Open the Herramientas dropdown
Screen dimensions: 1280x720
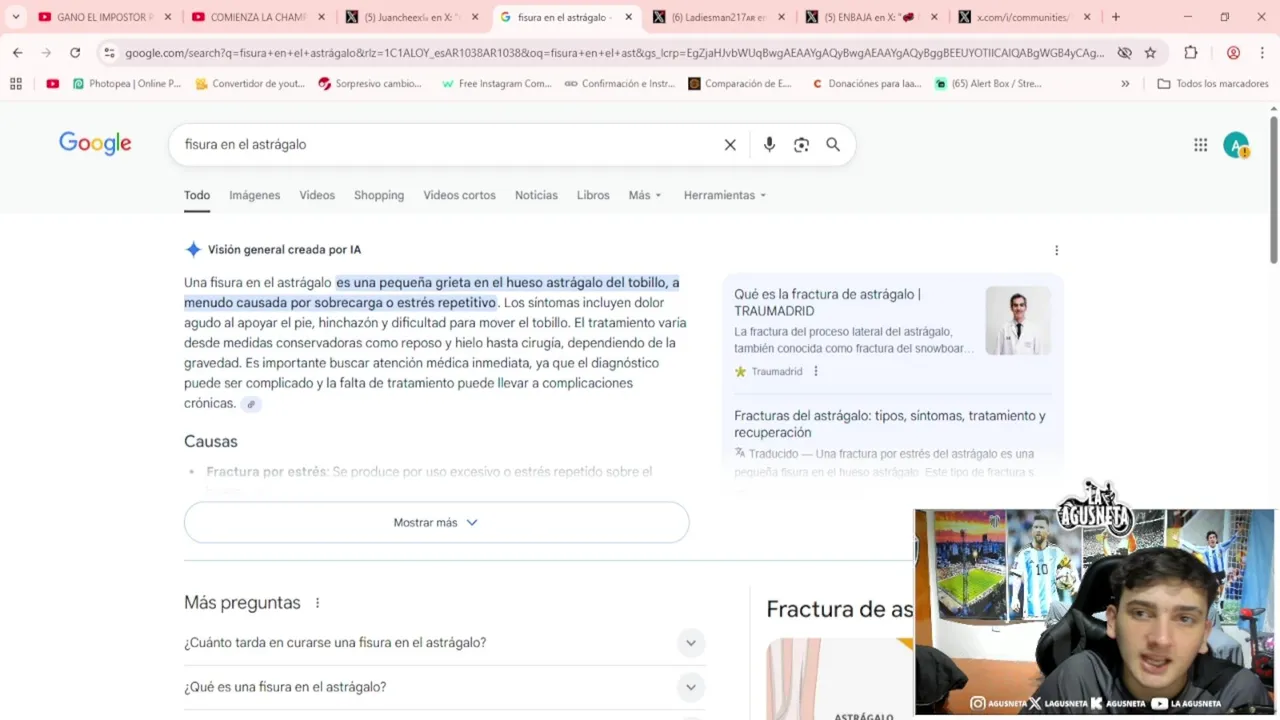pyautogui.click(x=725, y=195)
